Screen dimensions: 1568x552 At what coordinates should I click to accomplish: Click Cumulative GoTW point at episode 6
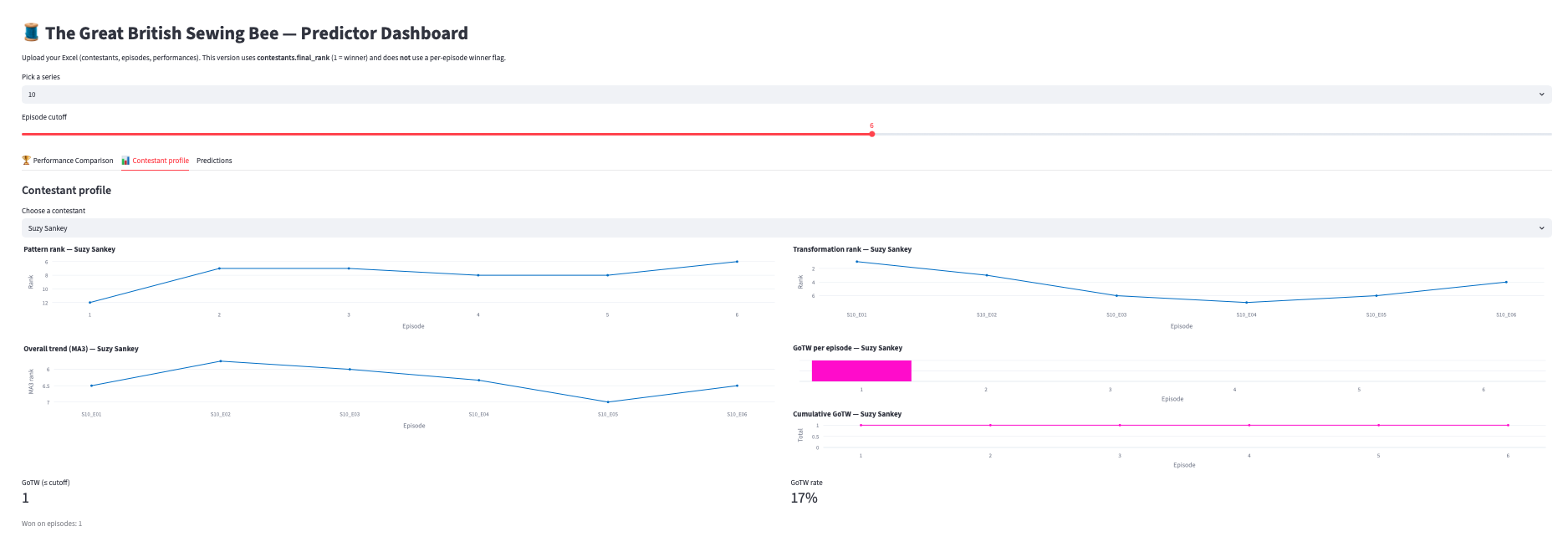1508,426
